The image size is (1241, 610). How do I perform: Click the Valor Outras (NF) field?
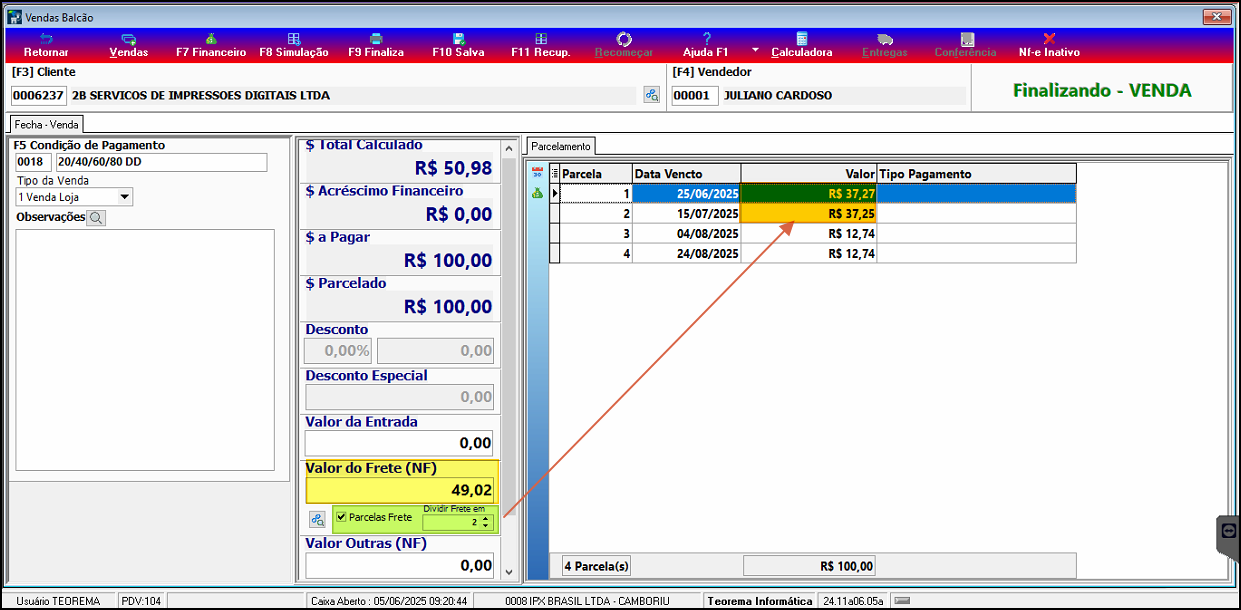point(400,565)
